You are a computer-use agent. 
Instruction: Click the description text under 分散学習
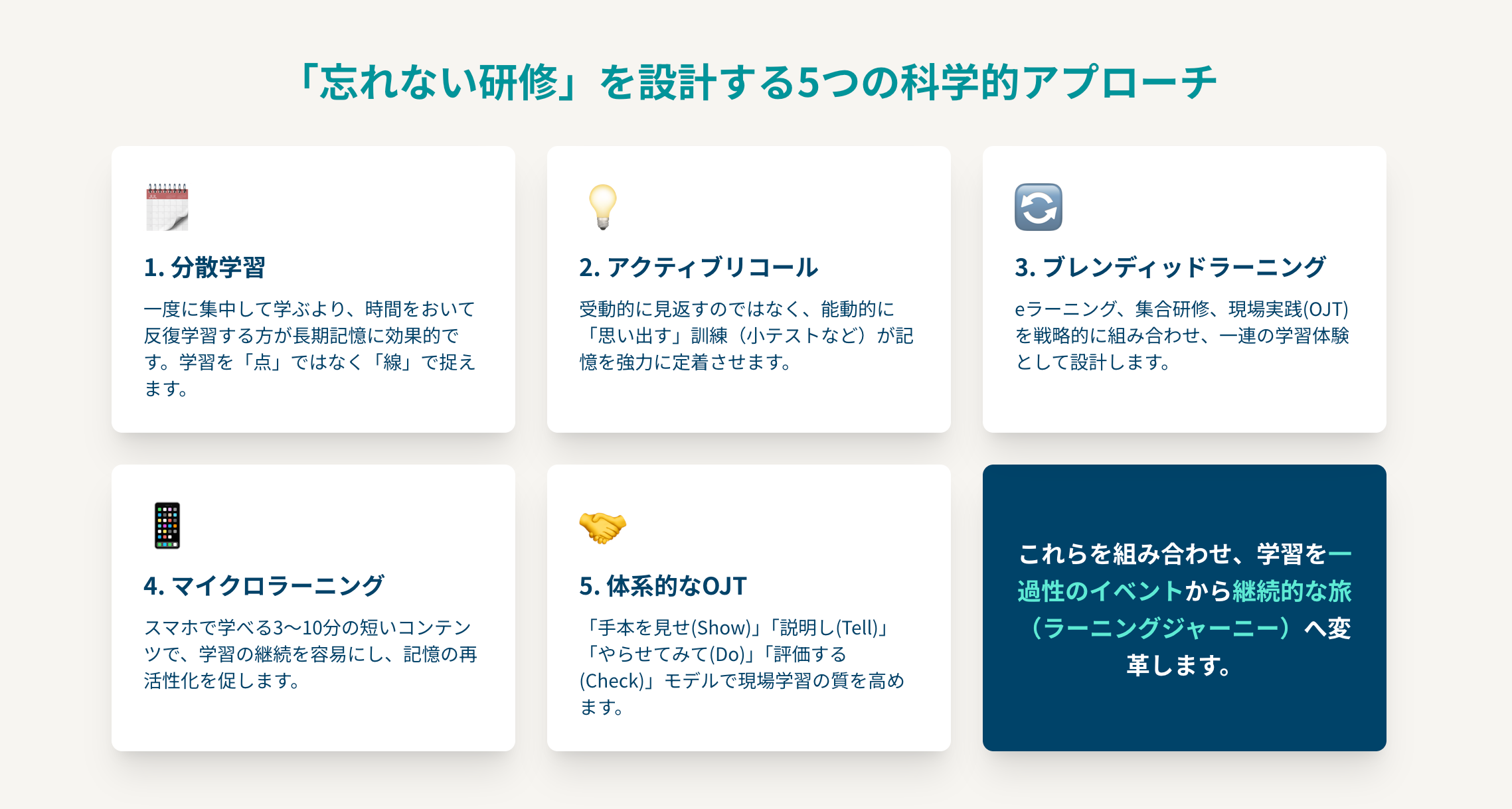(309, 348)
